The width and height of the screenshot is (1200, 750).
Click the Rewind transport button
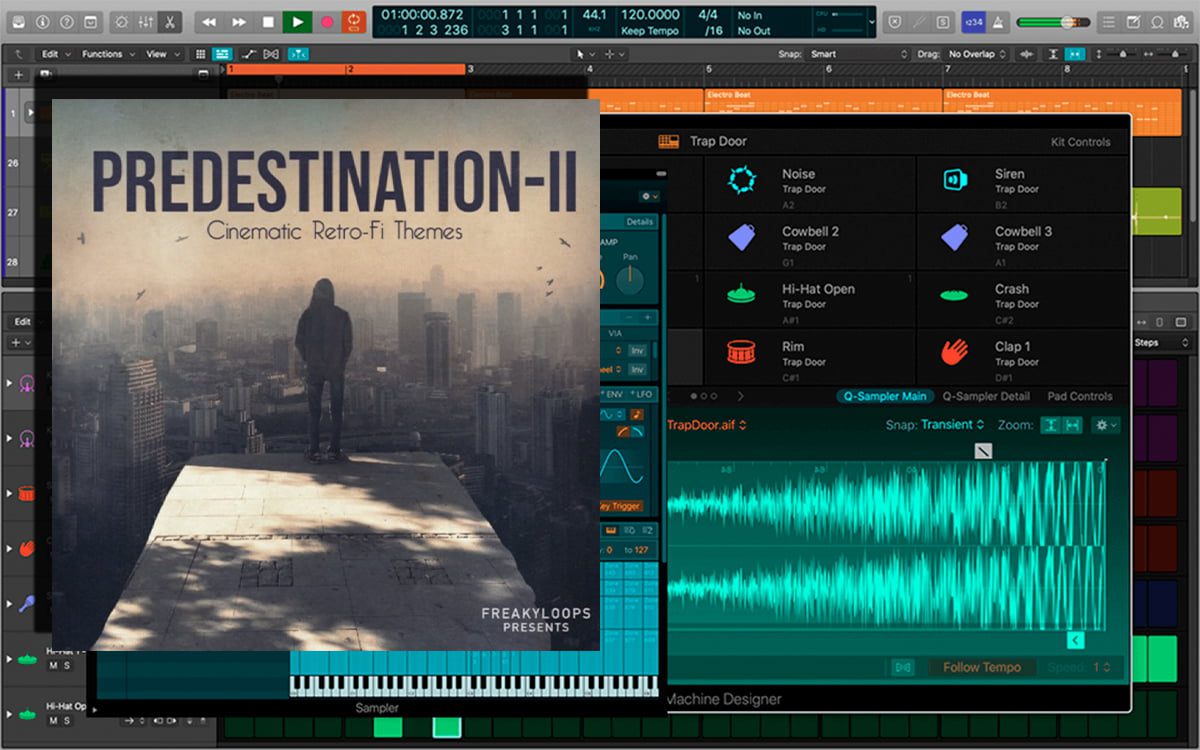coord(208,21)
